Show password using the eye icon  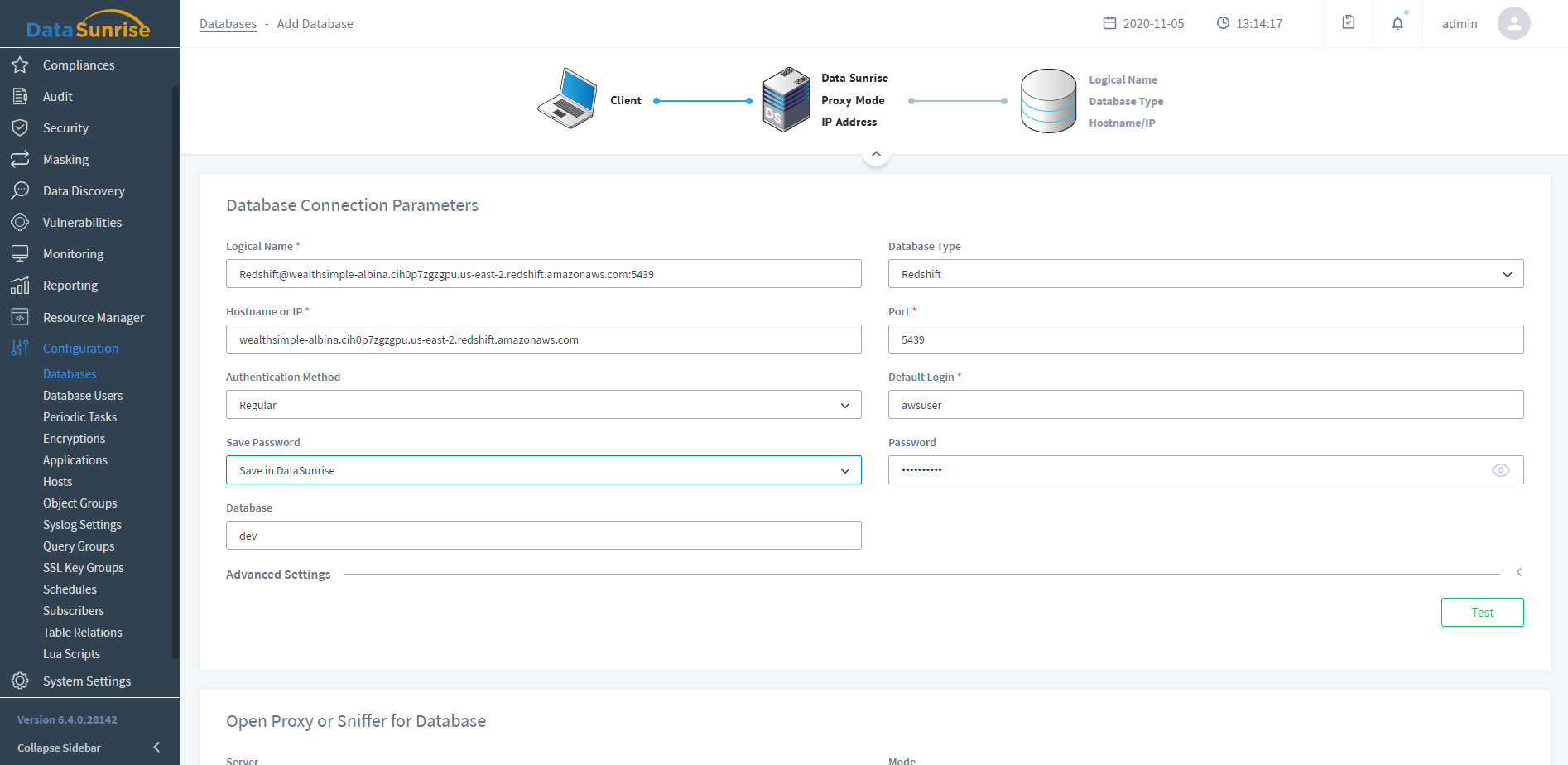tap(1500, 470)
